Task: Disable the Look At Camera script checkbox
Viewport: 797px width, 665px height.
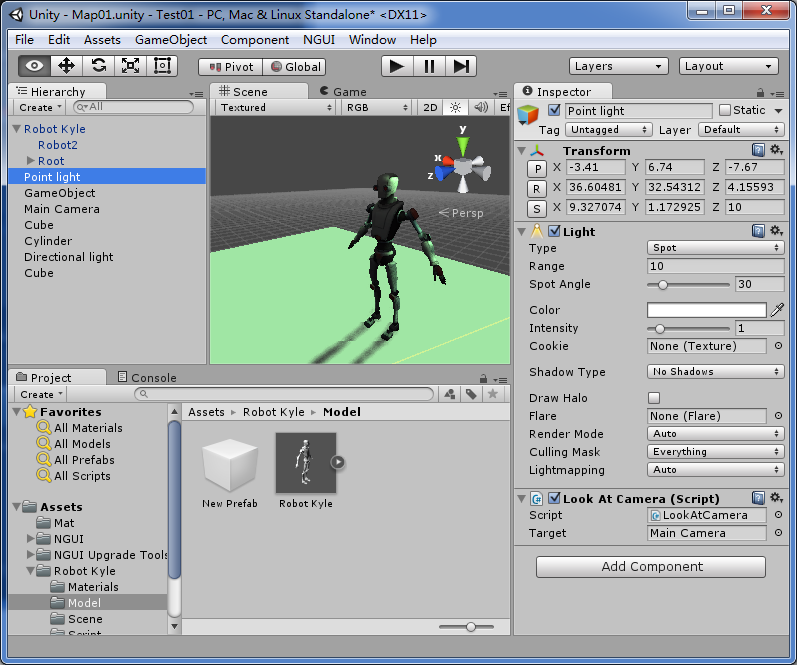Action: pyautogui.click(x=555, y=498)
